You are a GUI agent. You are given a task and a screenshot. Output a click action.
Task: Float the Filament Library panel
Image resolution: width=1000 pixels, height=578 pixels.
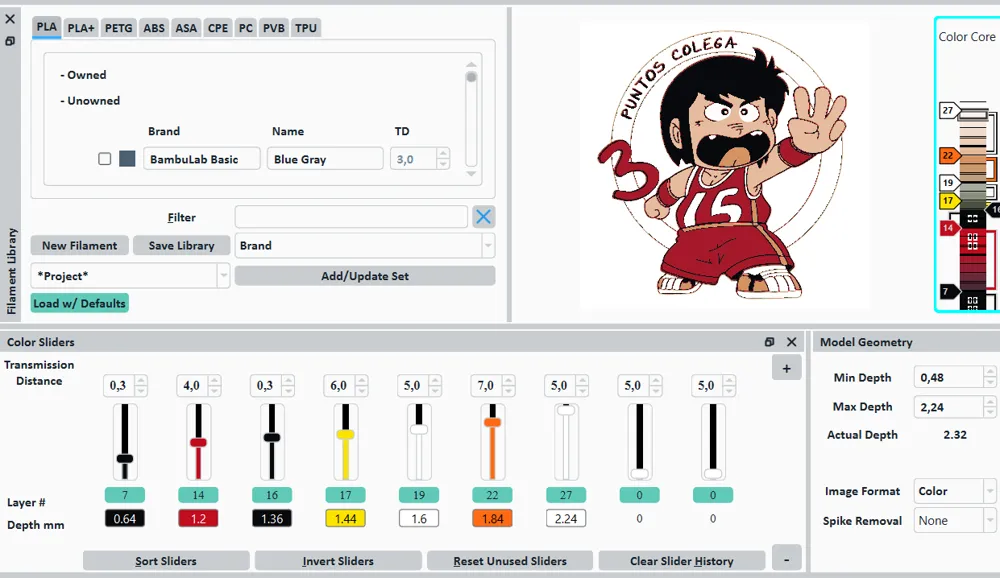coord(10,41)
